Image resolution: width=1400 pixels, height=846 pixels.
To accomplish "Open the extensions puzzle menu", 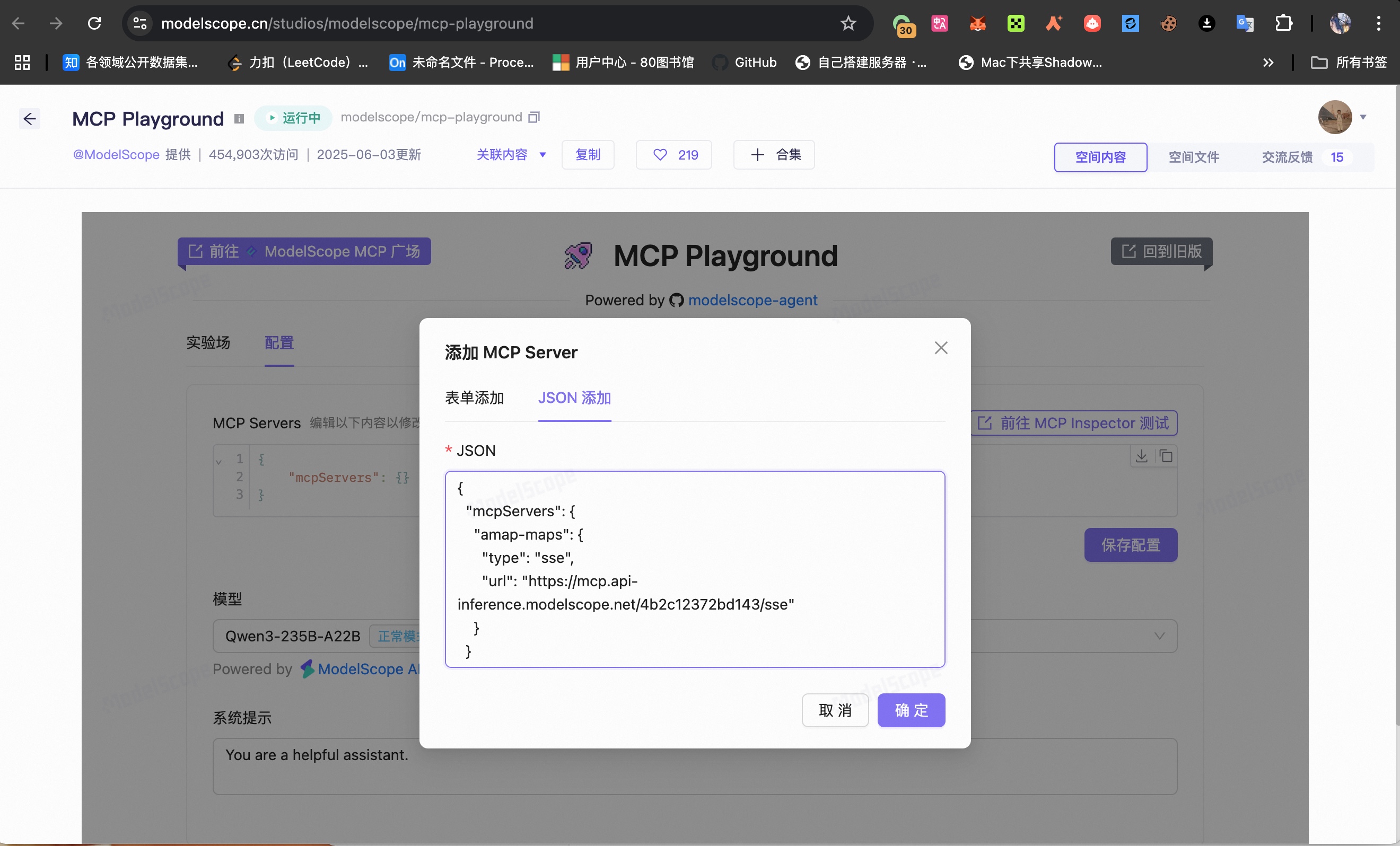I will click(1283, 23).
